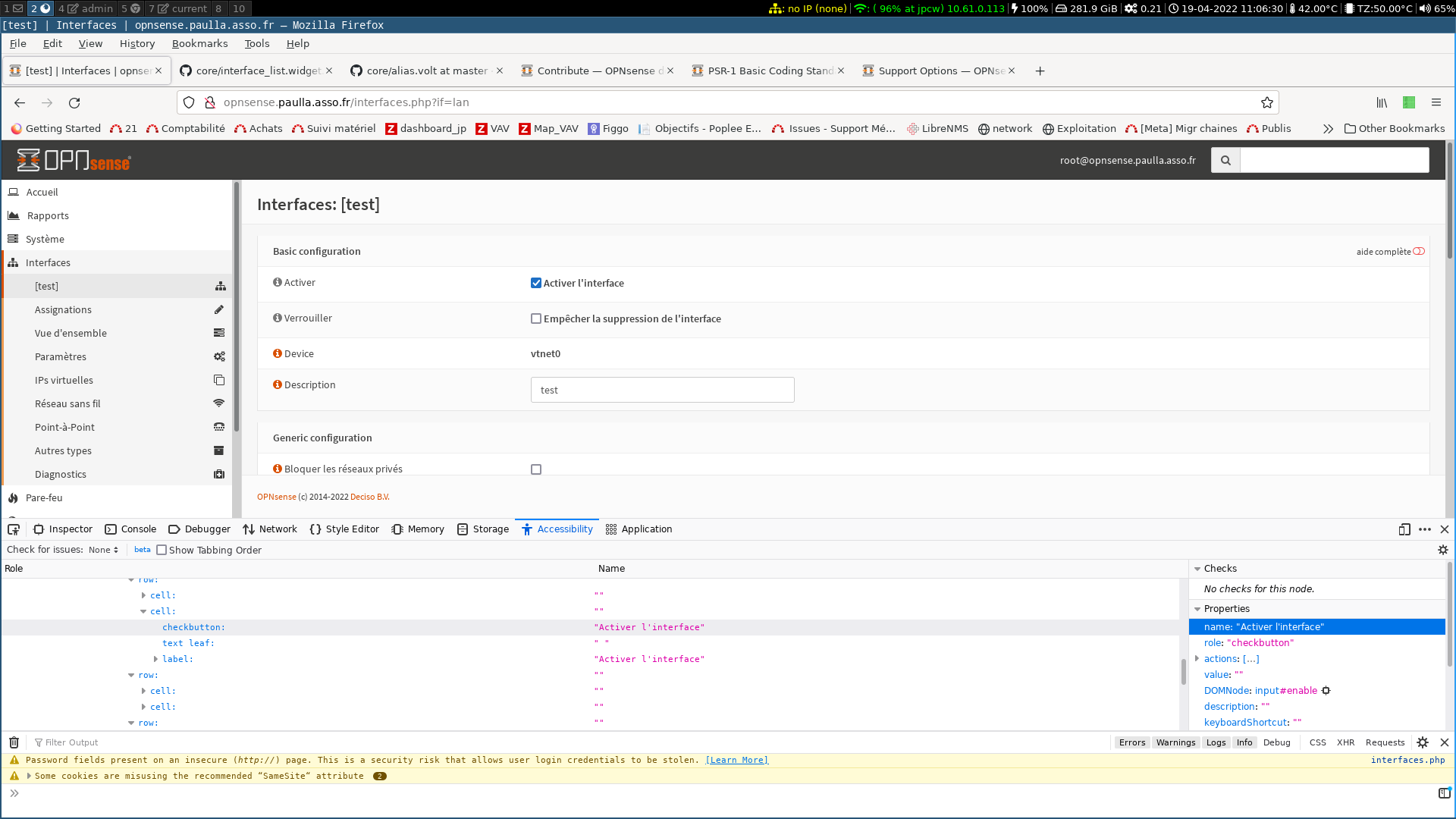
Task: Clear console output with the trash icon
Action: pyautogui.click(x=14, y=742)
